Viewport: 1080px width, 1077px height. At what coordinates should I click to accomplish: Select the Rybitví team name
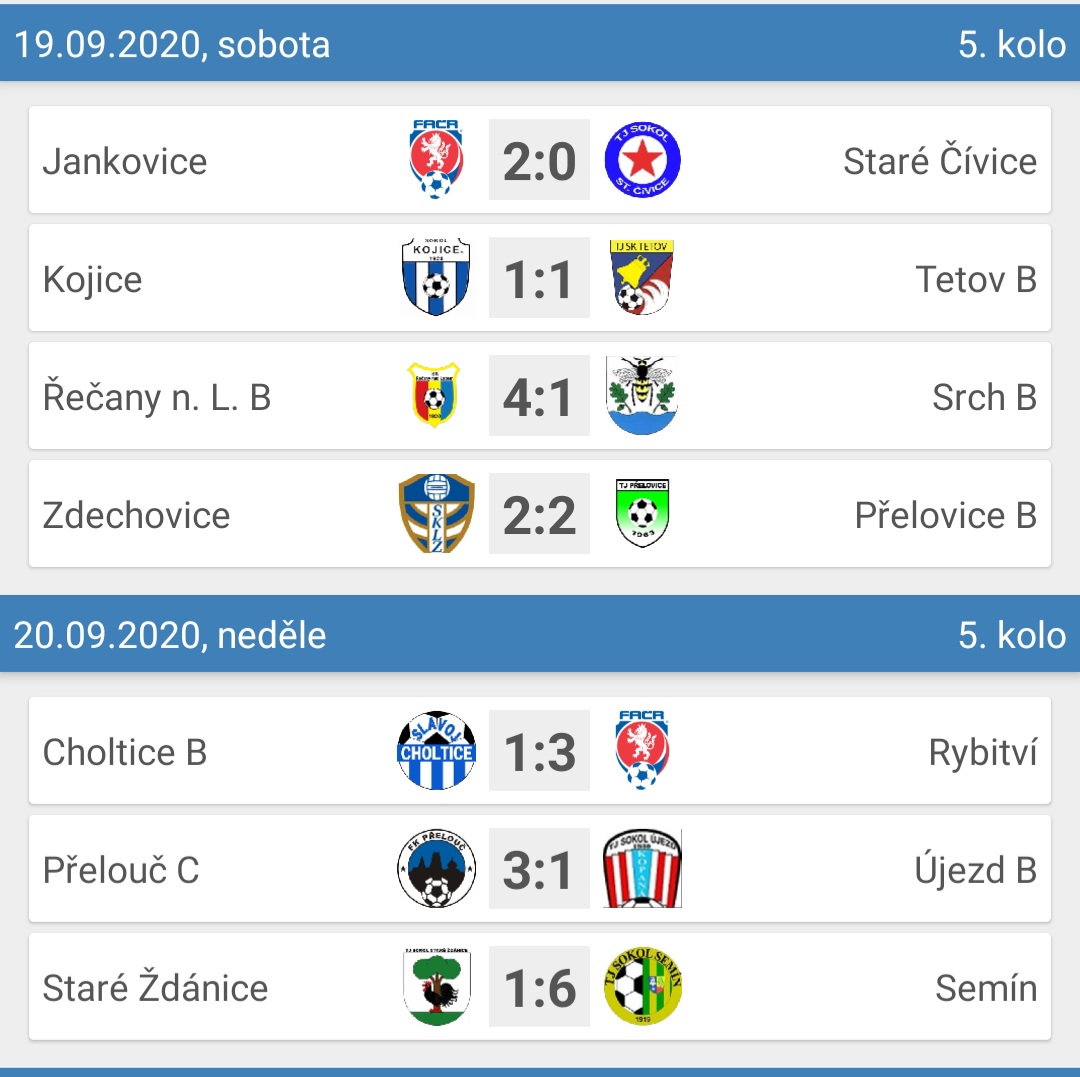[x=983, y=752]
